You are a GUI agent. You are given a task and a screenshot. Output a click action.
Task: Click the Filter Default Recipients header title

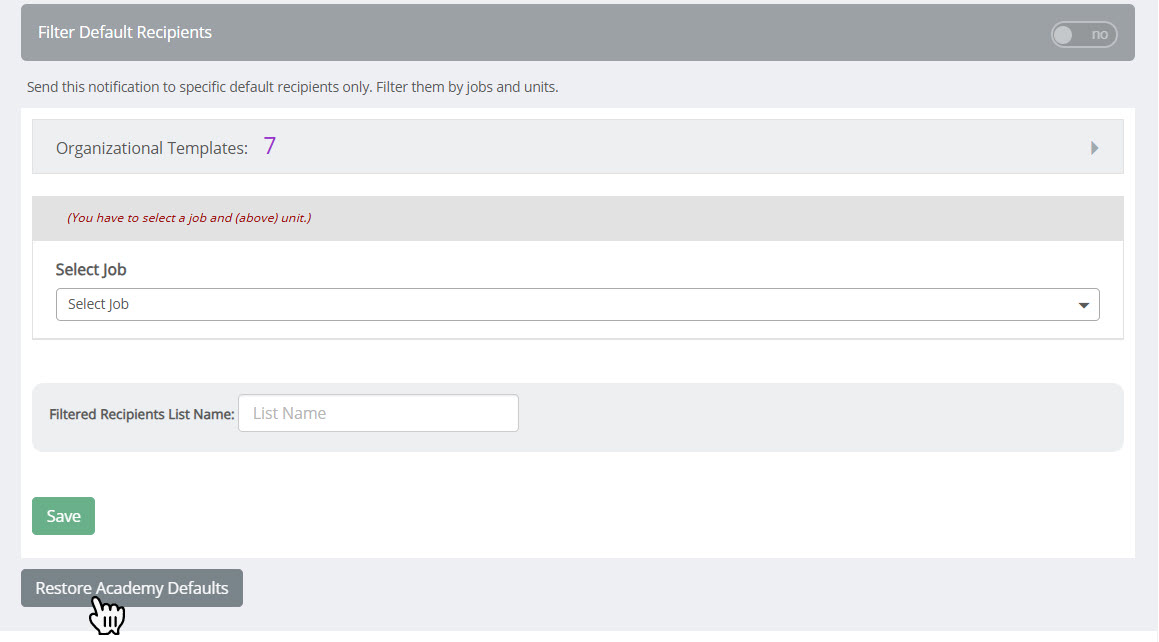[x=125, y=32]
